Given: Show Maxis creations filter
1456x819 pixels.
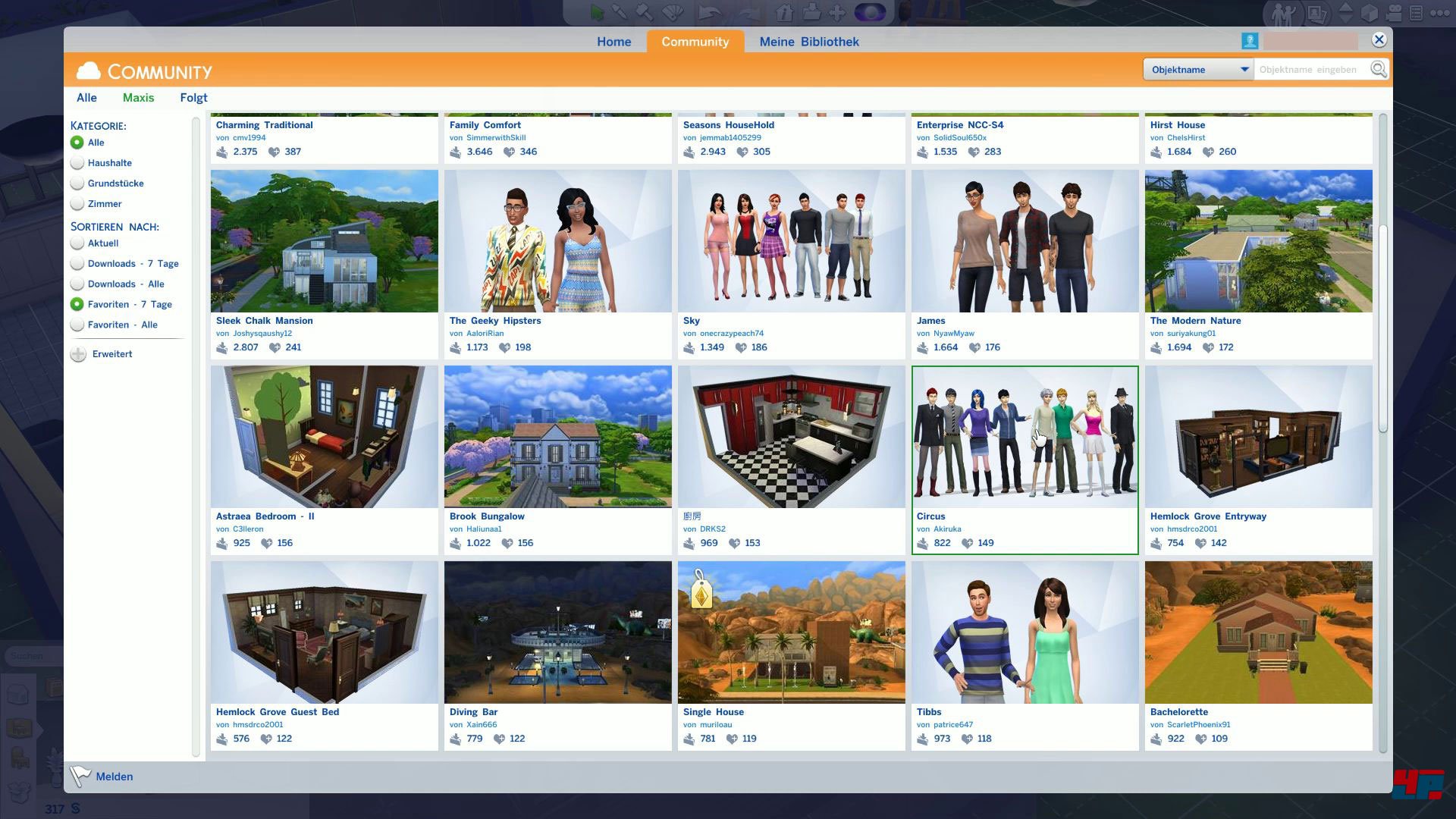Looking at the screenshot, I should (x=138, y=98).
